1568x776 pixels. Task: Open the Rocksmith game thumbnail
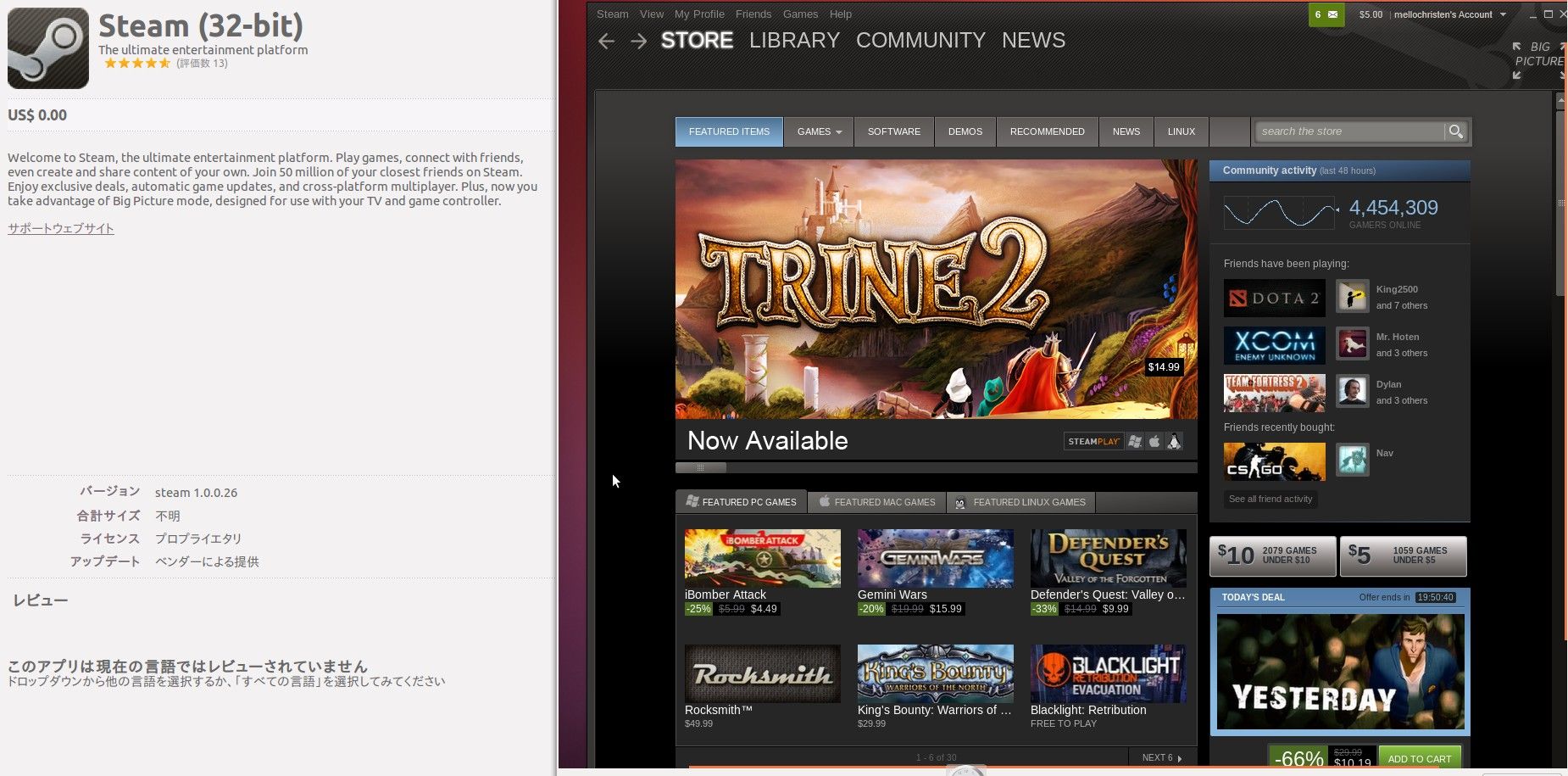point(763,673)
